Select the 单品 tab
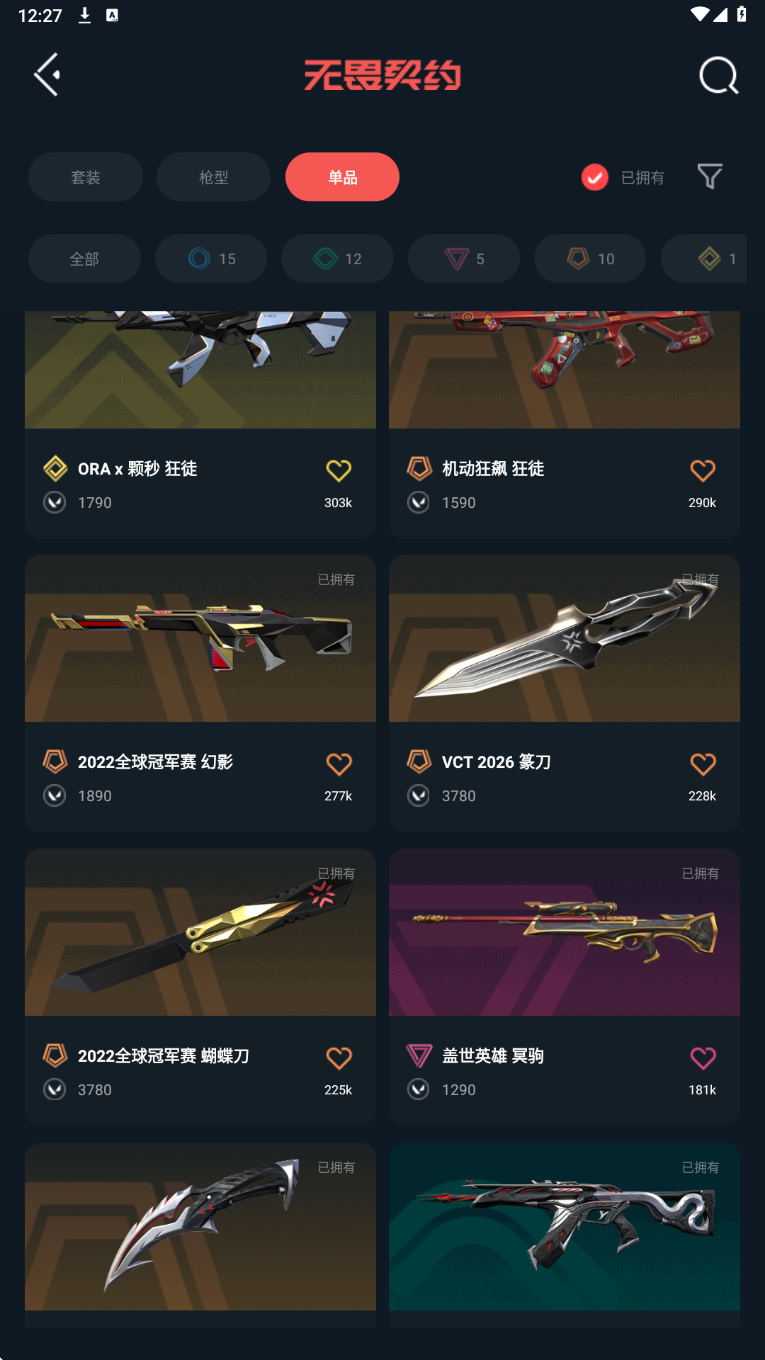Viewport: 765px width, 1360px height. click(342, 177)
